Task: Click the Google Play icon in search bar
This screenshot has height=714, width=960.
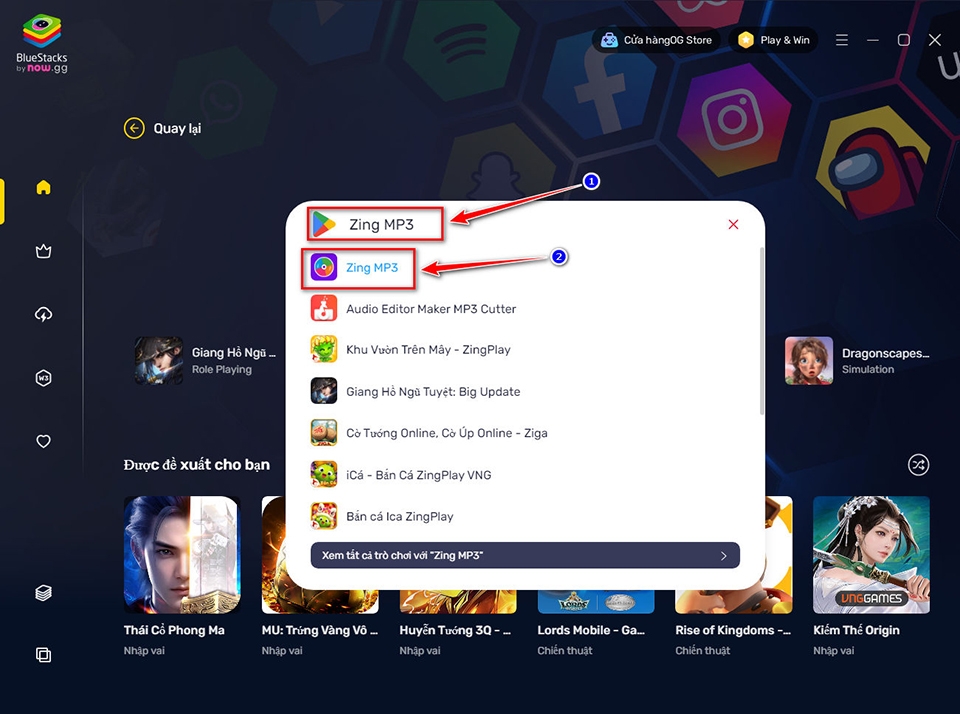Action: (x=324, y=224)
